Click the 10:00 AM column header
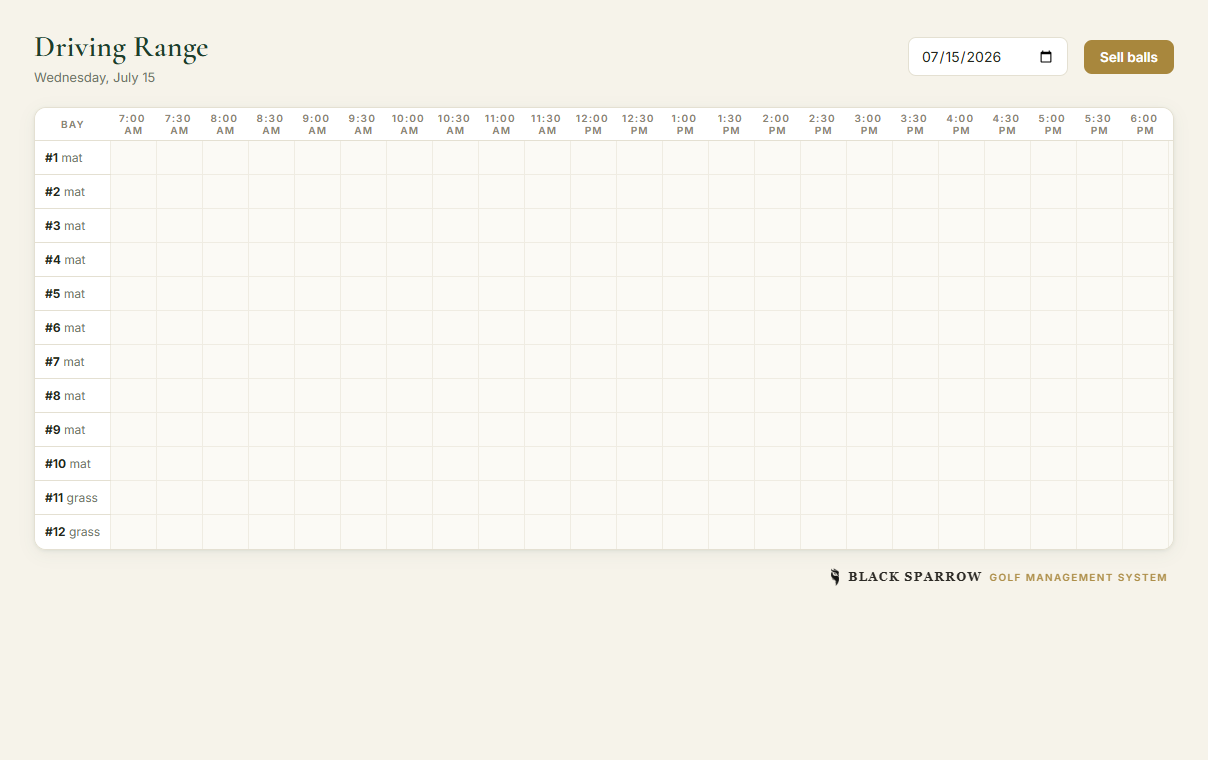1208x760 pixels. click(410, 124)
